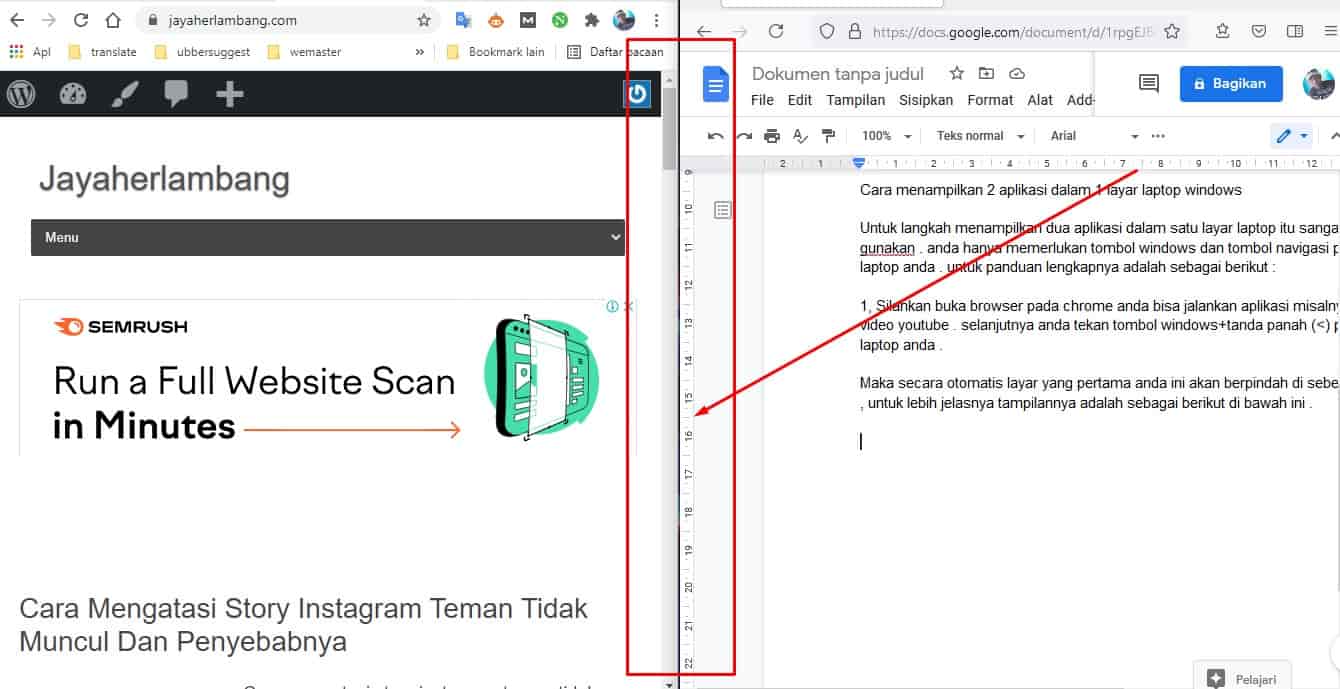Print the Google Docs document
1340x689 pixels.
coord(772,136)
